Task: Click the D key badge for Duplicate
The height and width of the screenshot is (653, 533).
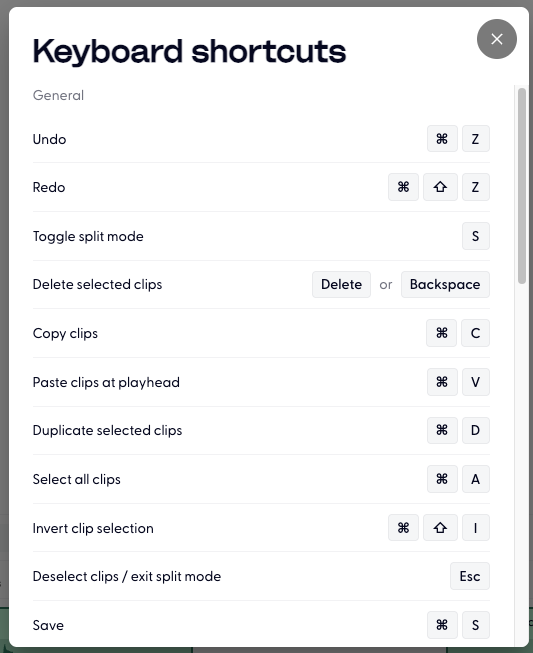Action: (x=476, y=430)
